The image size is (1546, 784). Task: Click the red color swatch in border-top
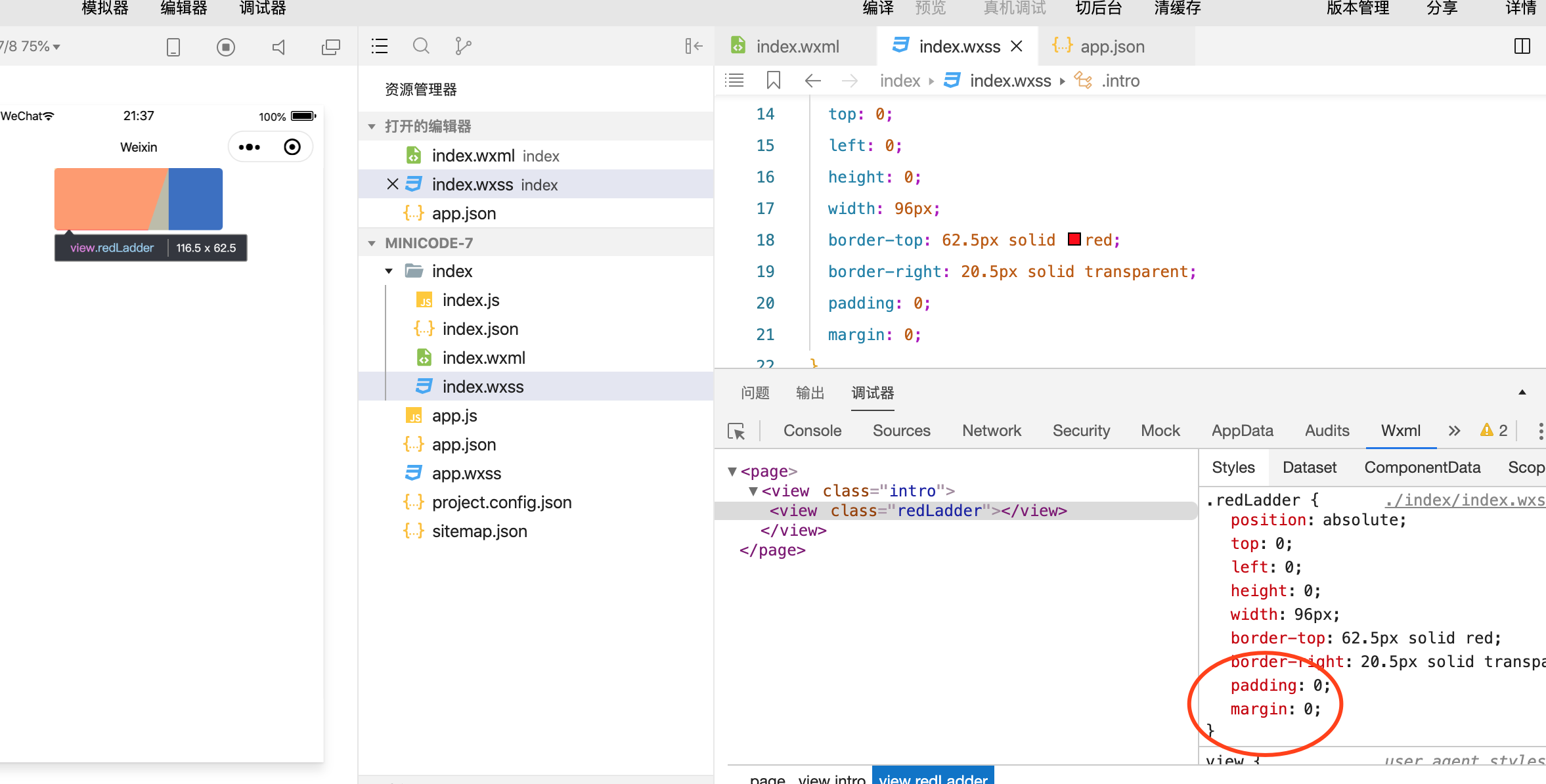1074,240
